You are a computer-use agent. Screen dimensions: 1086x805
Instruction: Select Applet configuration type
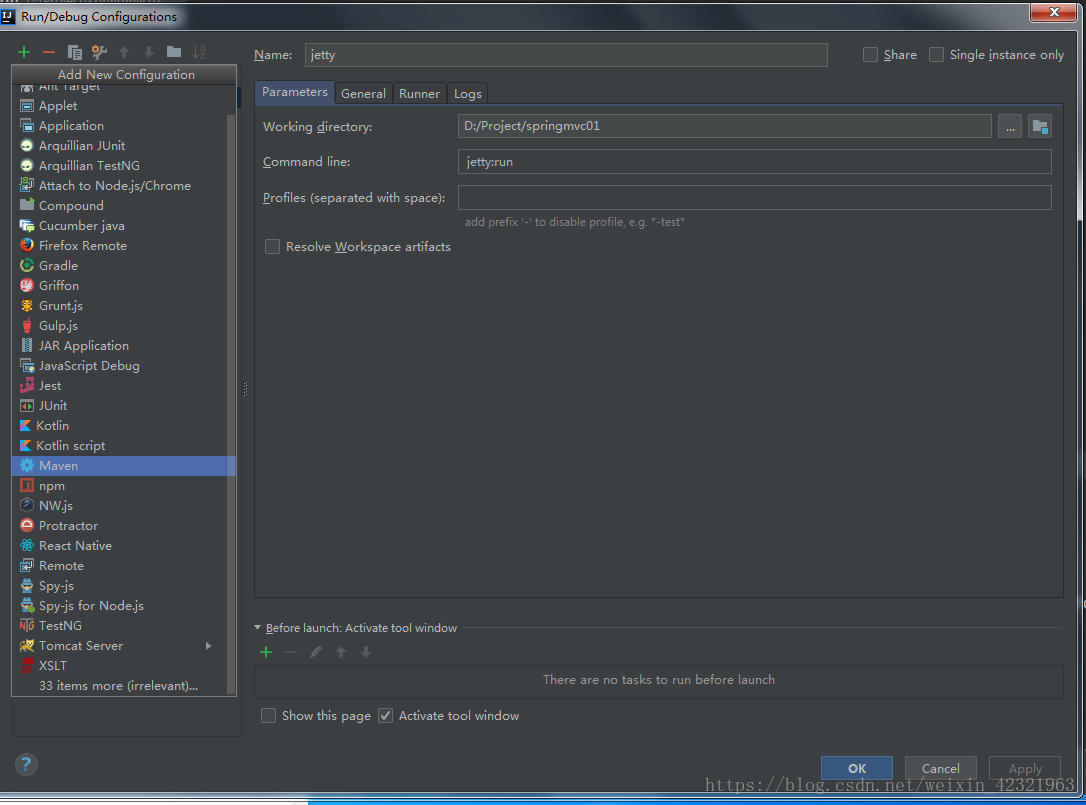124,106
